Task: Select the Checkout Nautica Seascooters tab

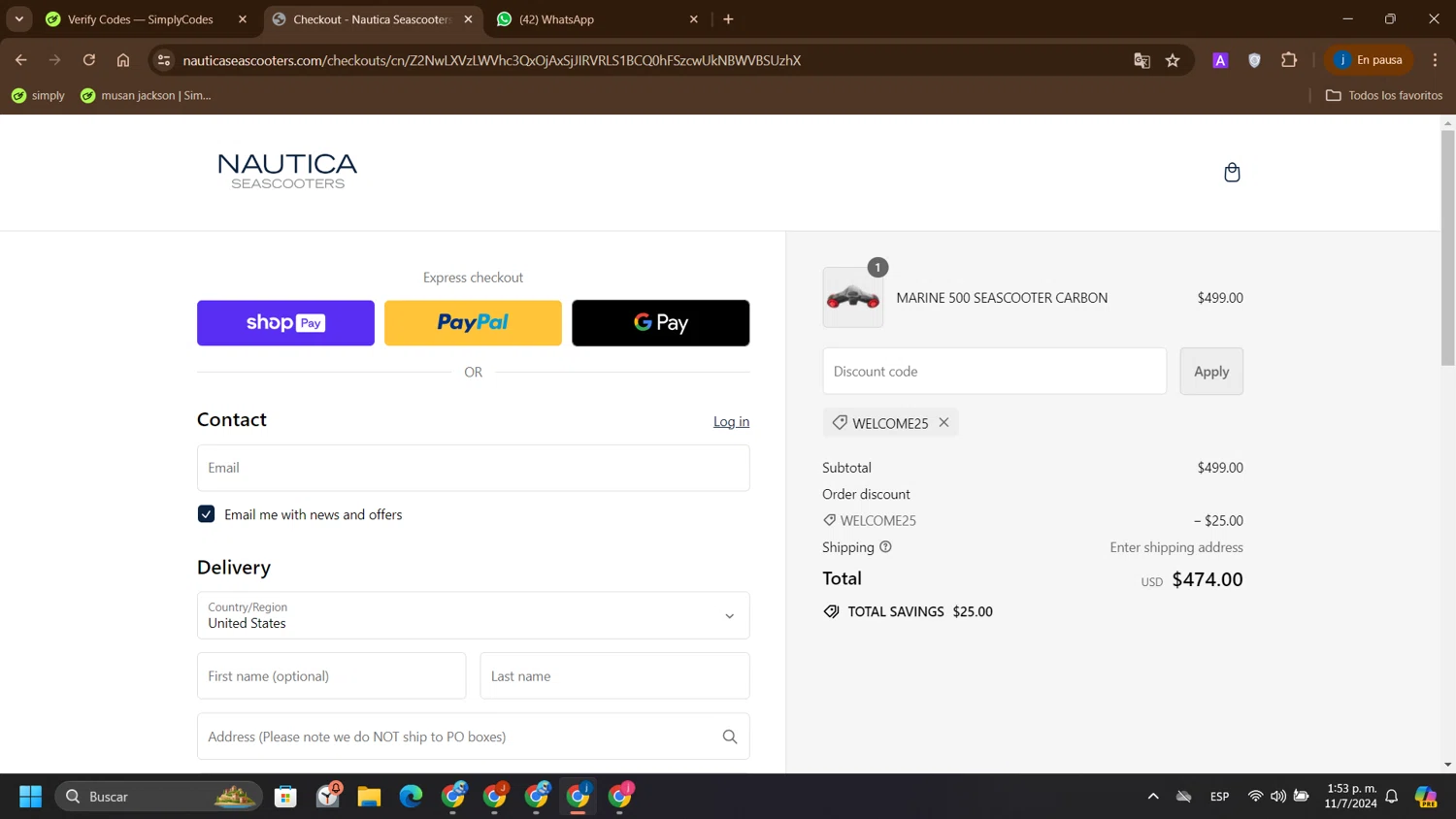Action: (373, 18)
